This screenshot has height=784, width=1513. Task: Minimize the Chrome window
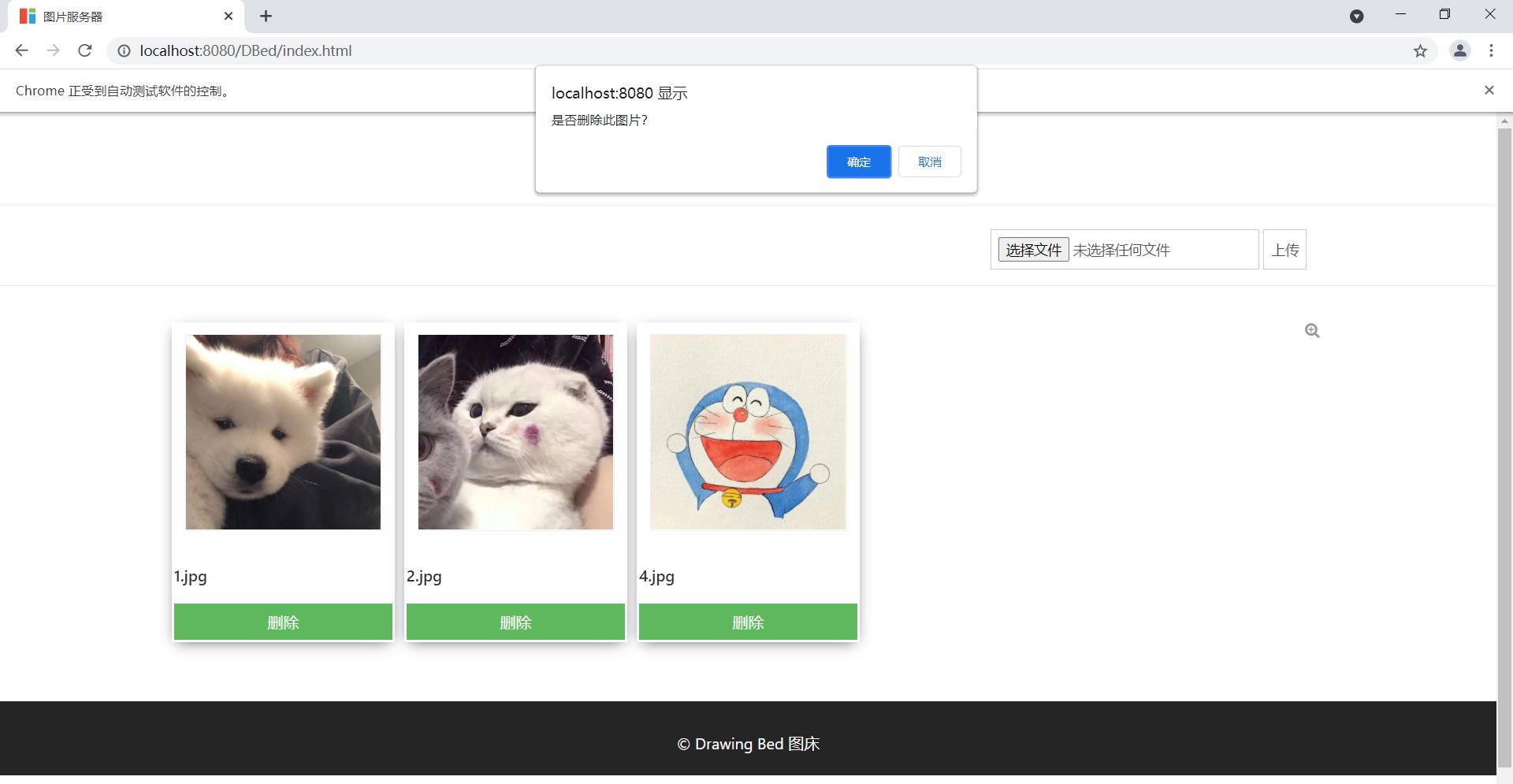click(x=1400, y=14)
